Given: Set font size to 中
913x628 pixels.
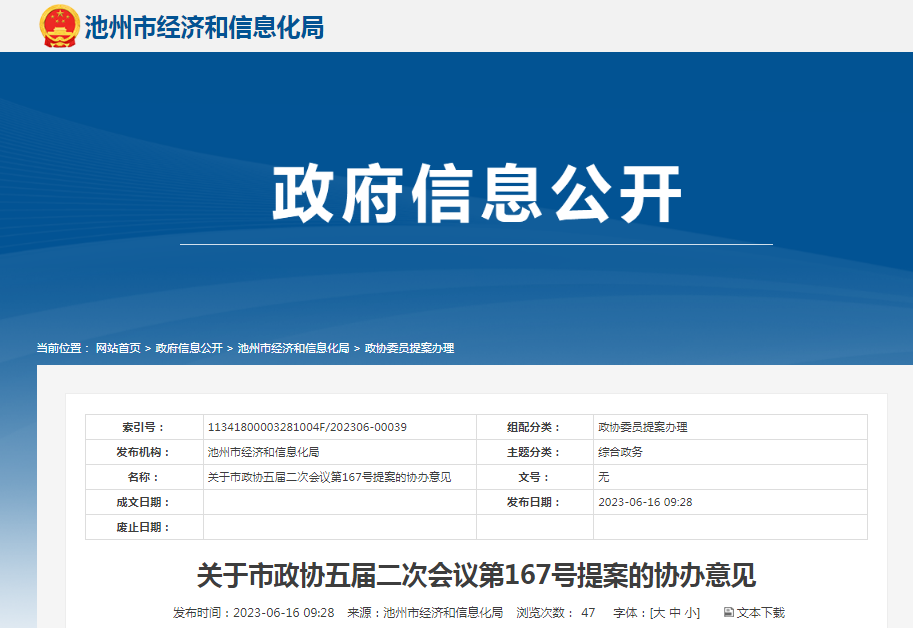Looking at the screenshot, I should (x=675, y=613).
